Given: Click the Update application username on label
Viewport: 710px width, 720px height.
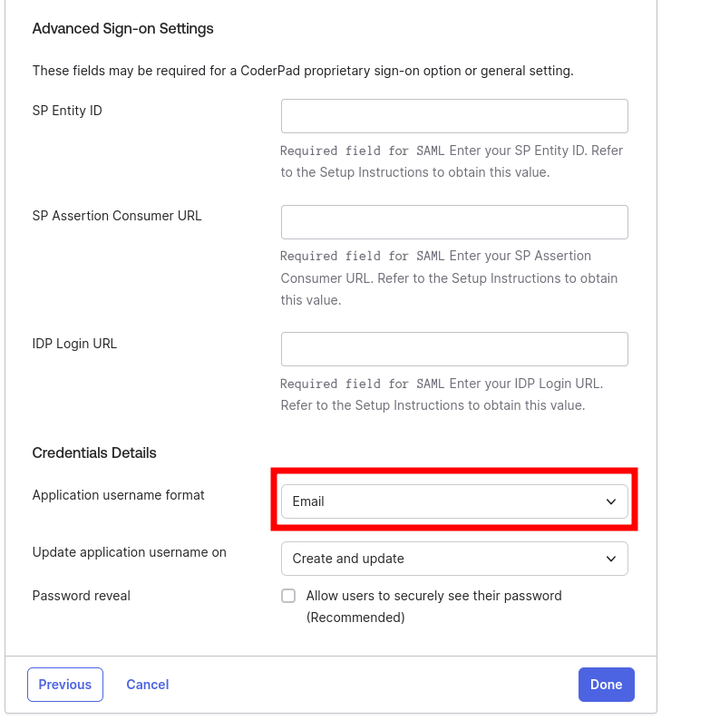Looking at the screenshot, I should click(x=129, y=552).
